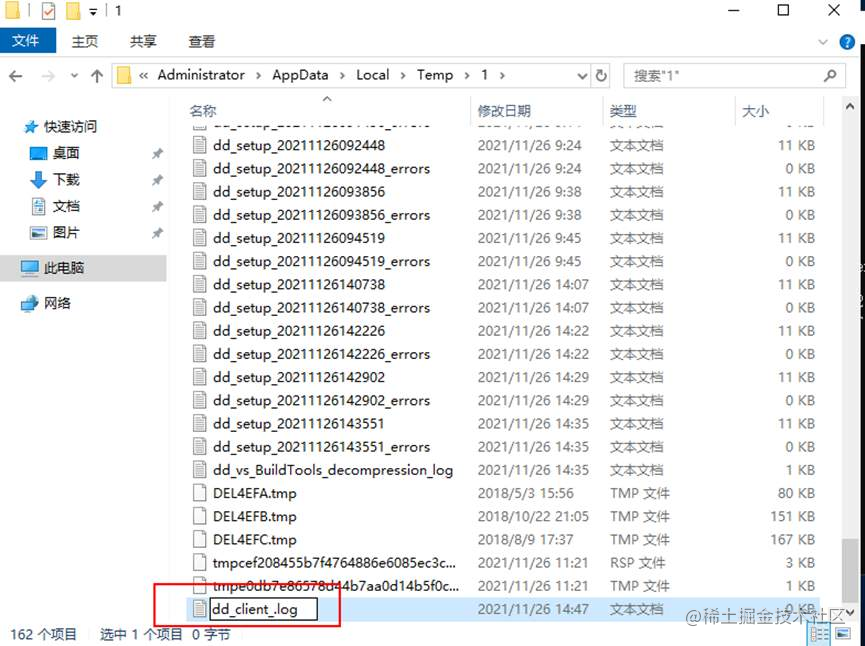Click the back navigation arrow
The image size is (865, 646).
pos(16,75)
